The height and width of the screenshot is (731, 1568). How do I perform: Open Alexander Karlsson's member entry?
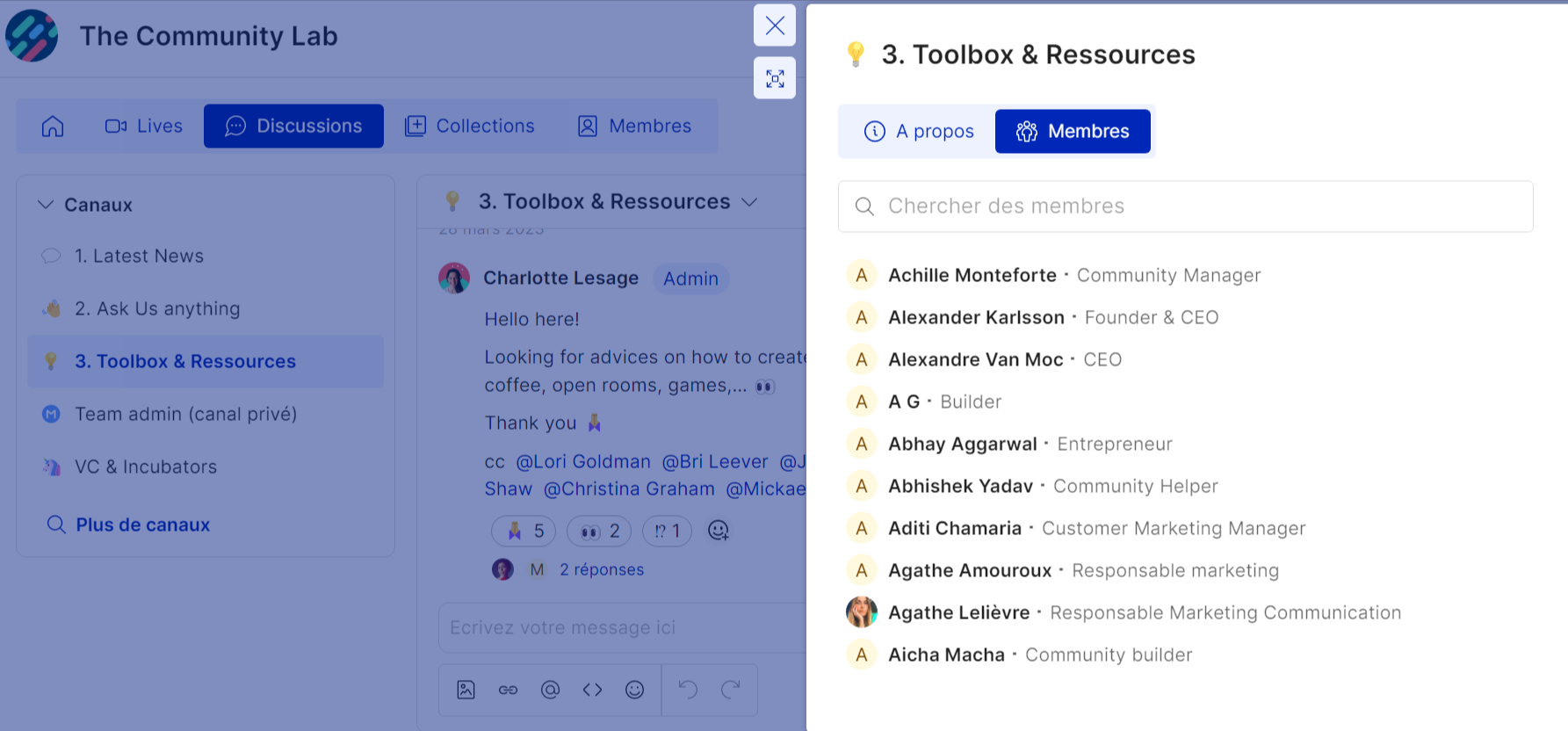[x=1032, y=317]
